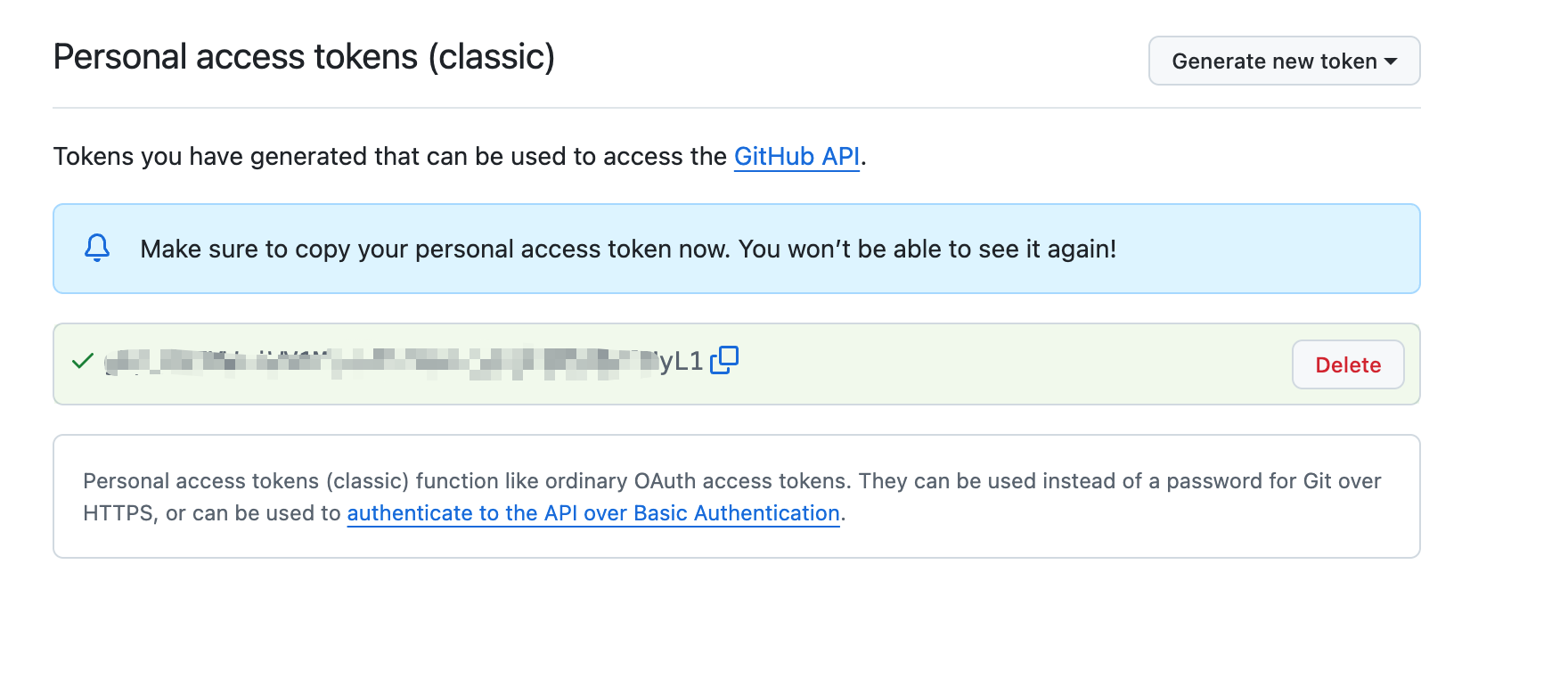Screen dimensions: 1568x679
Task: Click the Generate new token button
Action: [x=1283, y=61]
